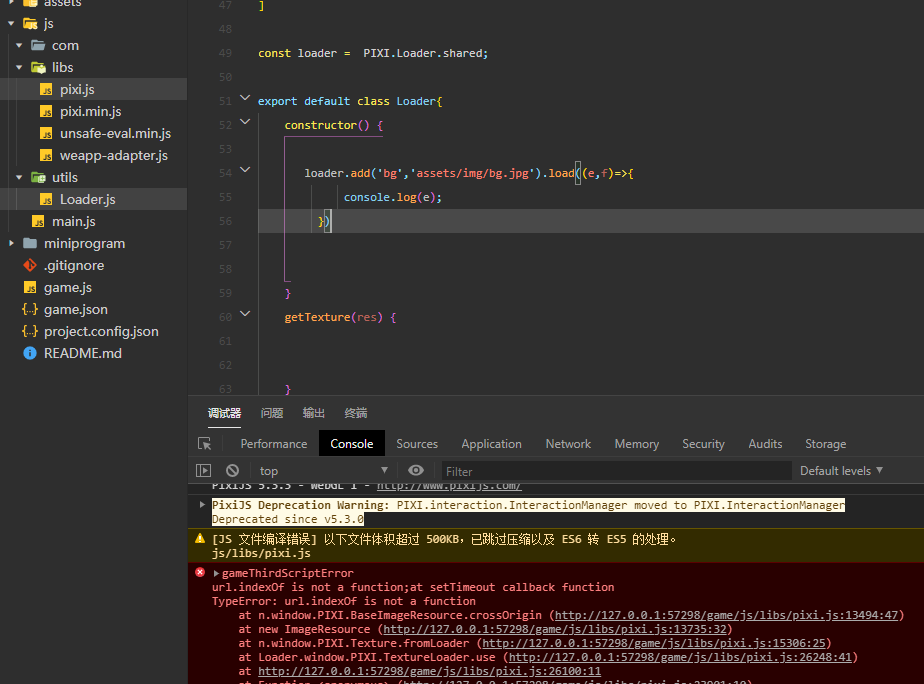Click the libs folder icon
Image resolution: width=924 pixels, height=684 pixels.
[x=38, y=68]
